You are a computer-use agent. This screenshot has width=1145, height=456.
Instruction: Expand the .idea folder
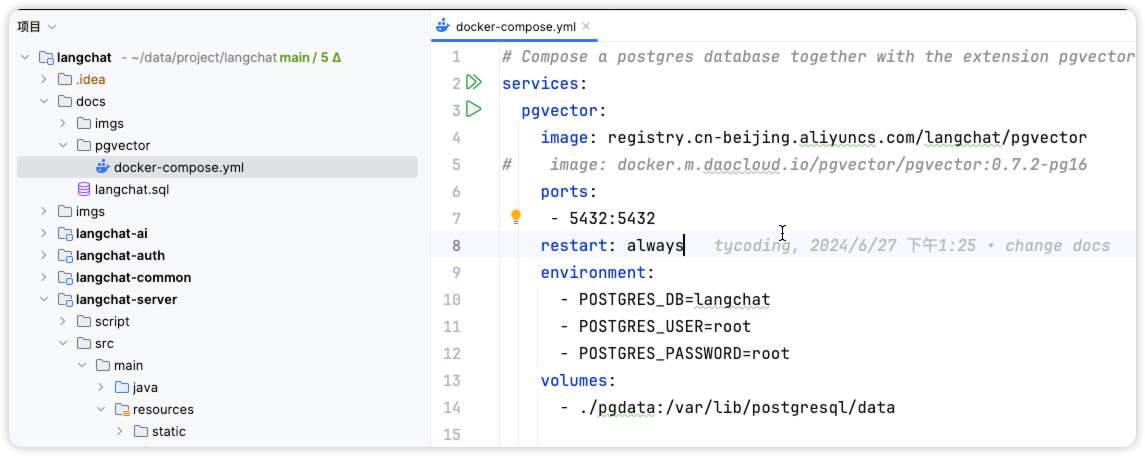pyautogui.click(x=44, y=79)
